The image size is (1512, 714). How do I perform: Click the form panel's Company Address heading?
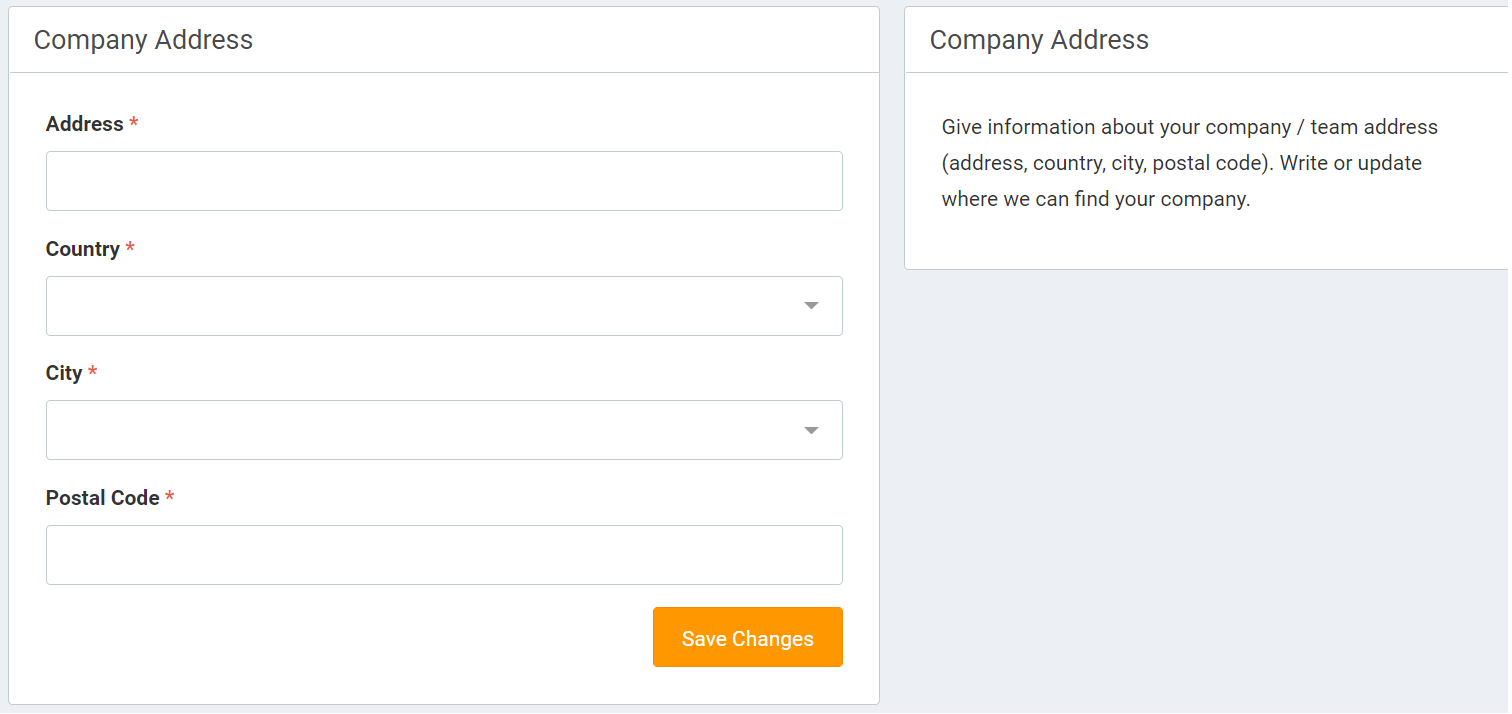point(143,40)
